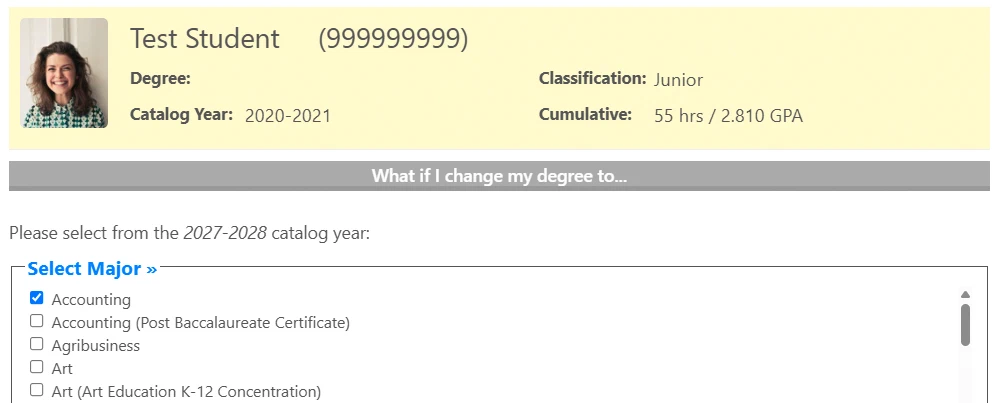The width and height of the screenshot is (997, 403).
Task: Select the 2020-2021 catalog year value
Action: pos(288,116)
